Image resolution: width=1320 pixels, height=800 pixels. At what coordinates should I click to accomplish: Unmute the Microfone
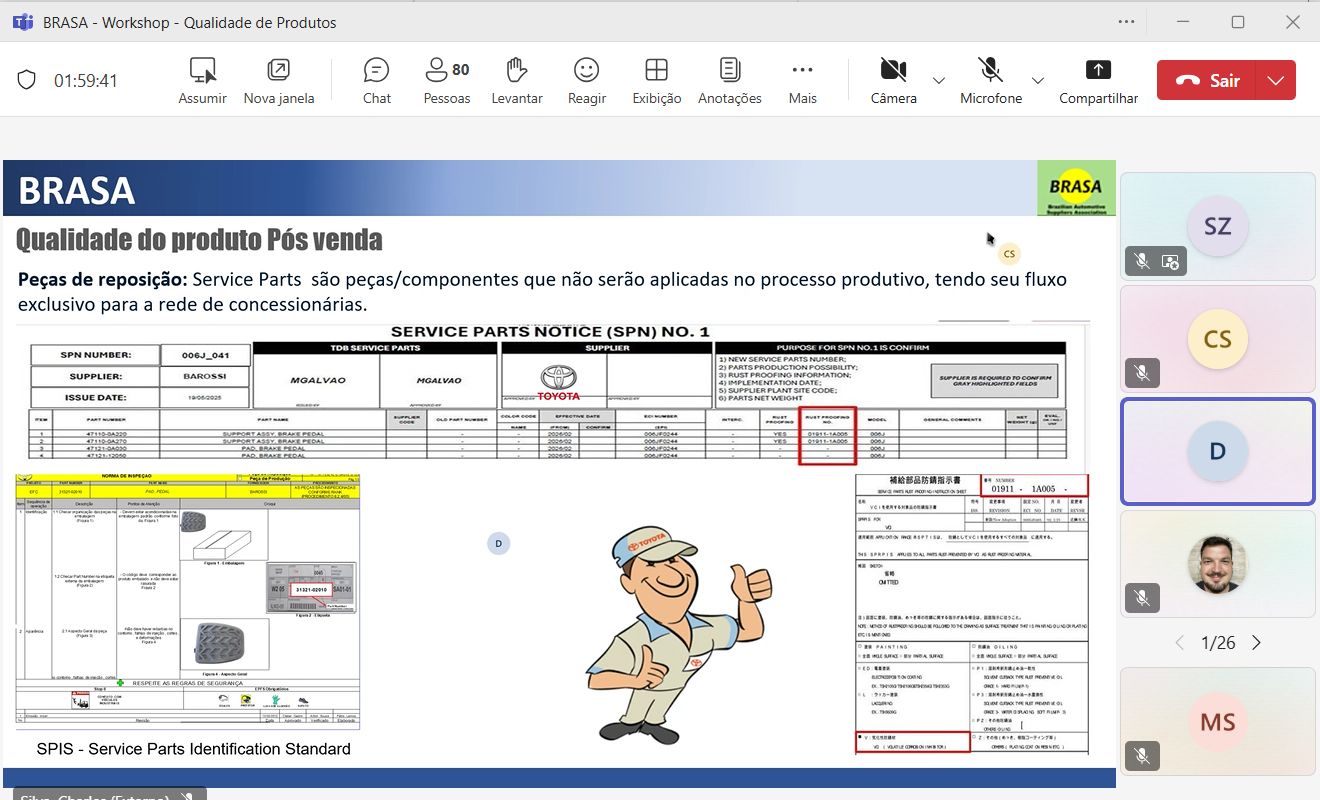tap(990, 81)
